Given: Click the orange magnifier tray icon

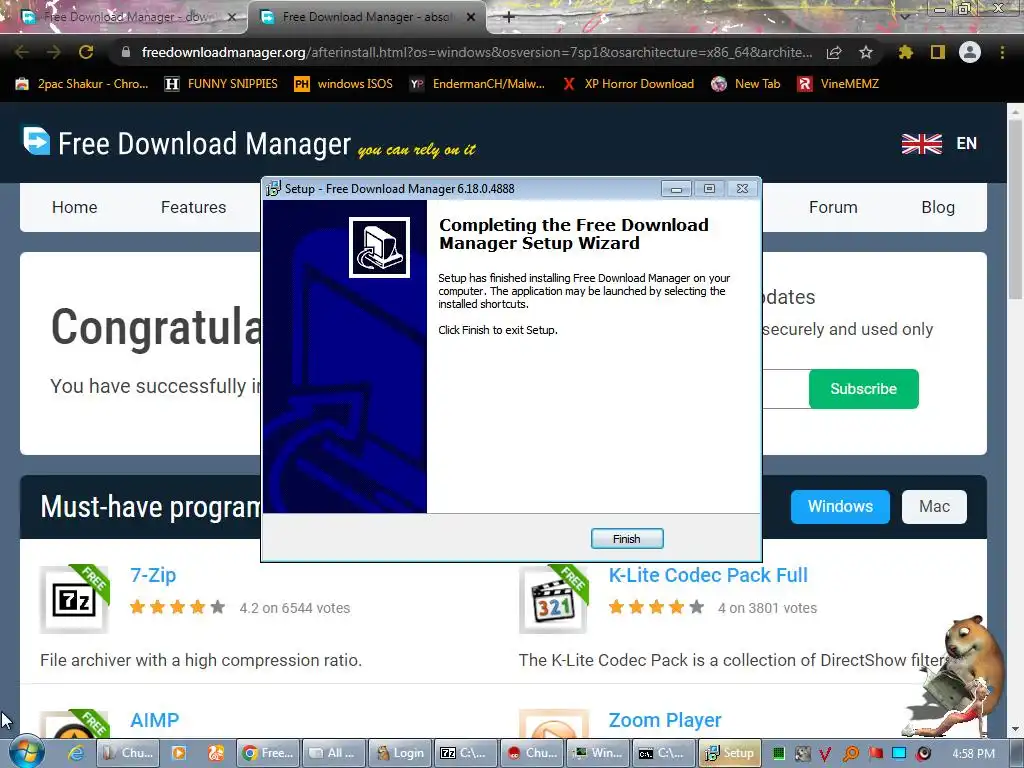Looking at the screenshot, I should (x=850, y=754).
